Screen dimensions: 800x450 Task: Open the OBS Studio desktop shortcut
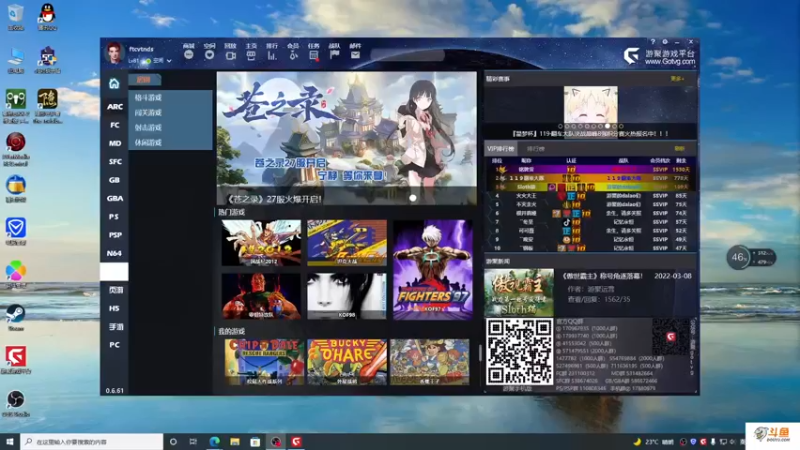[16, 403]
